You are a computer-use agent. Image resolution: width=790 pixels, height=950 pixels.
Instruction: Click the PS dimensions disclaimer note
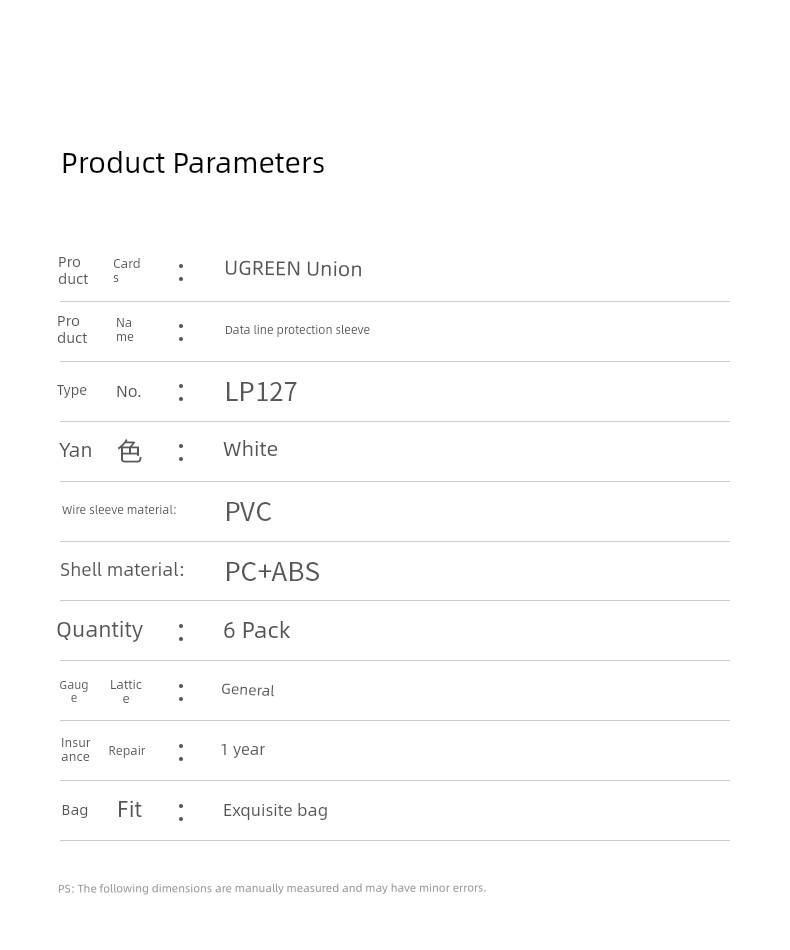pos(272,888)
